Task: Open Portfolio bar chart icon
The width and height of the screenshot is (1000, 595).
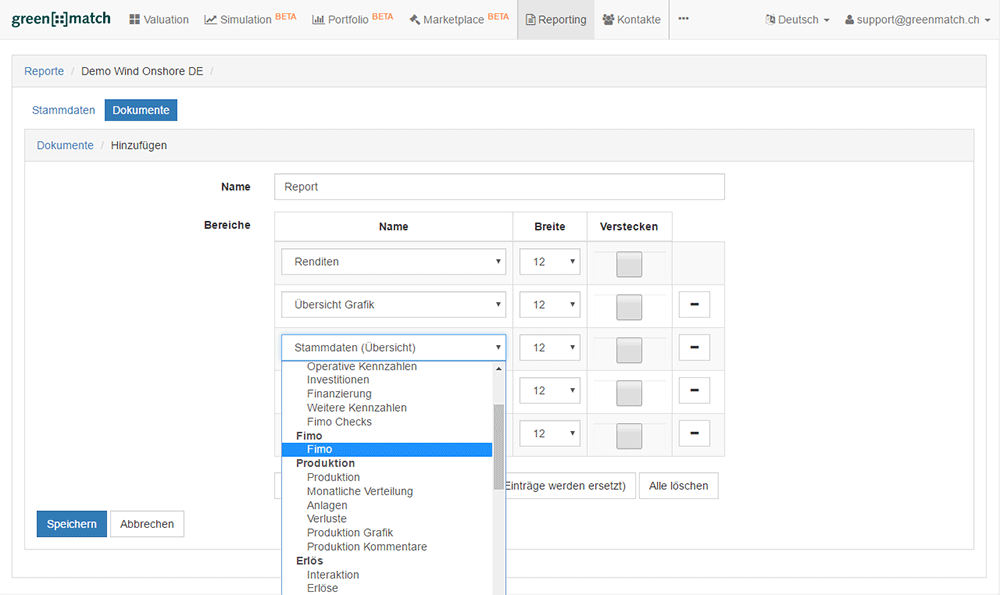Action: point(318,20)
